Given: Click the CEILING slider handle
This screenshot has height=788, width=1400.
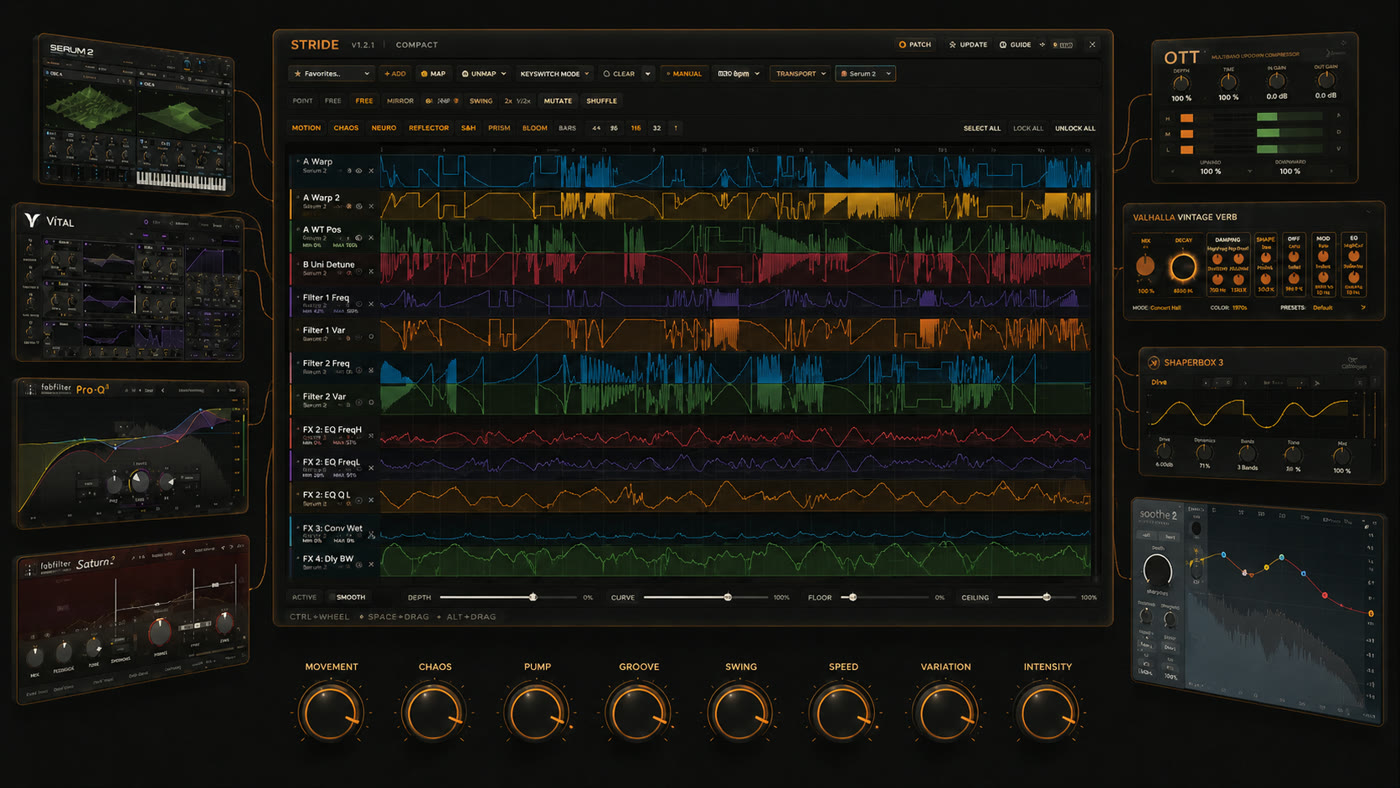Looking at the screenshot, I should click(x=1047, y=597).
